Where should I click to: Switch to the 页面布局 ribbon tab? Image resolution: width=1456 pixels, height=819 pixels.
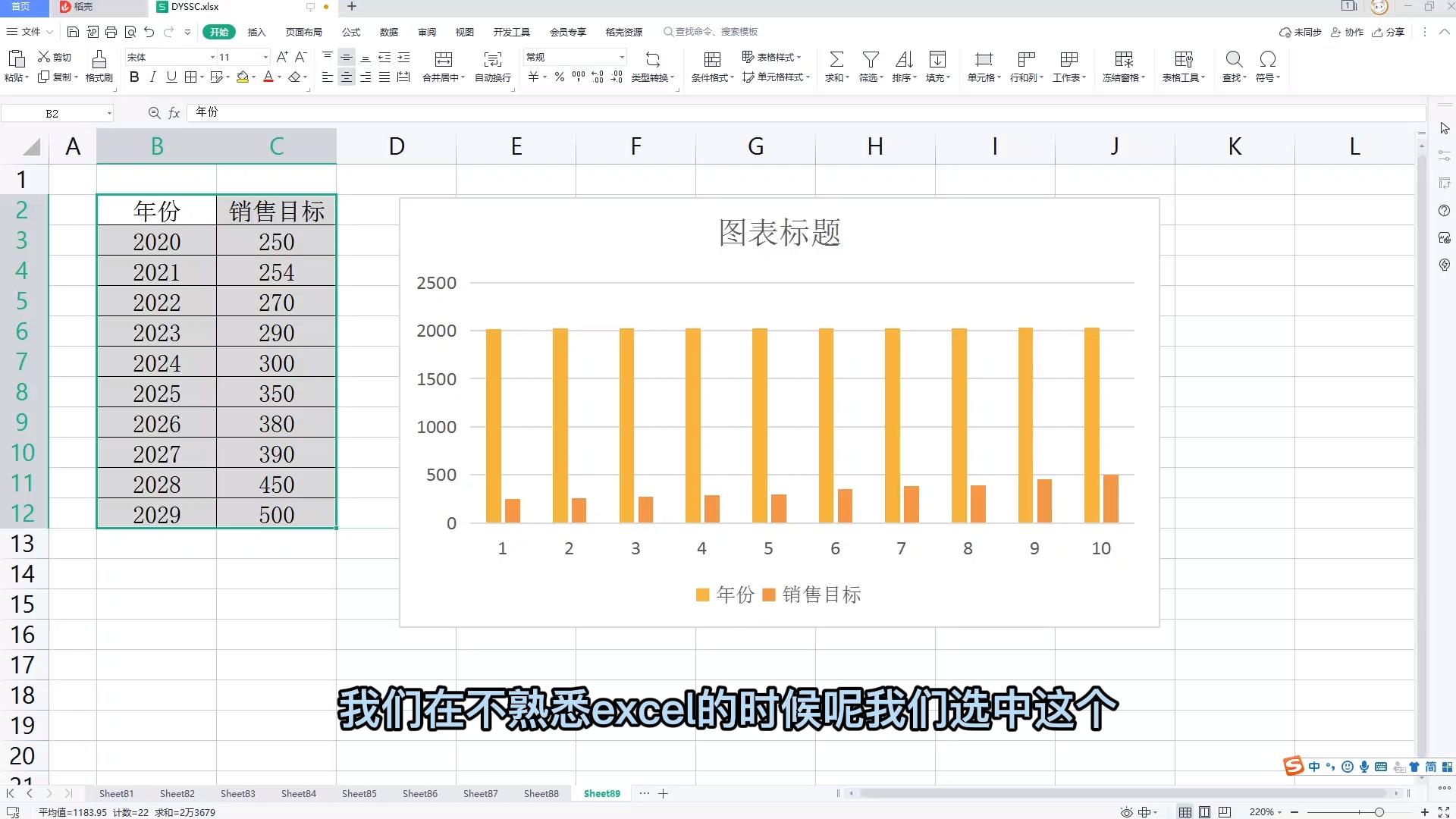click(304, 32)
